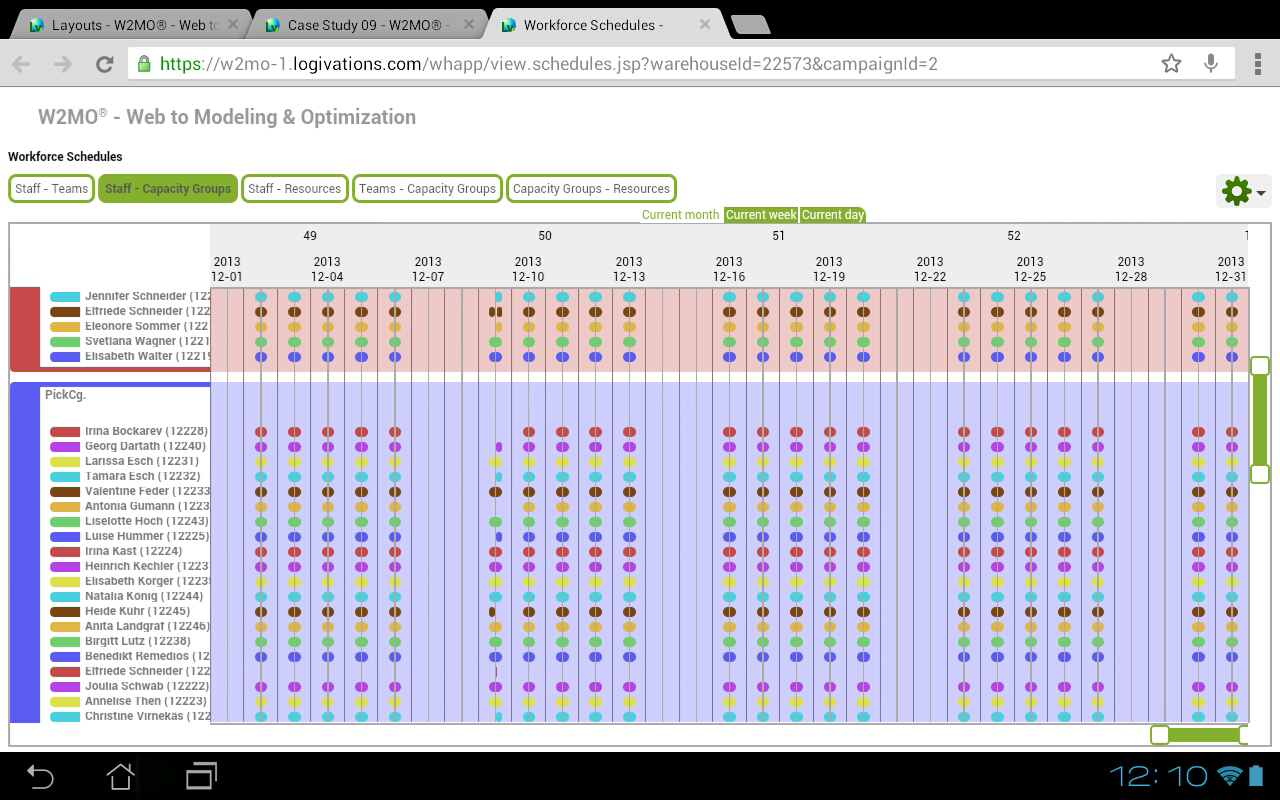1280x800 pixels.
Task: Tap the Android home icon
Action: coord(120,776)
